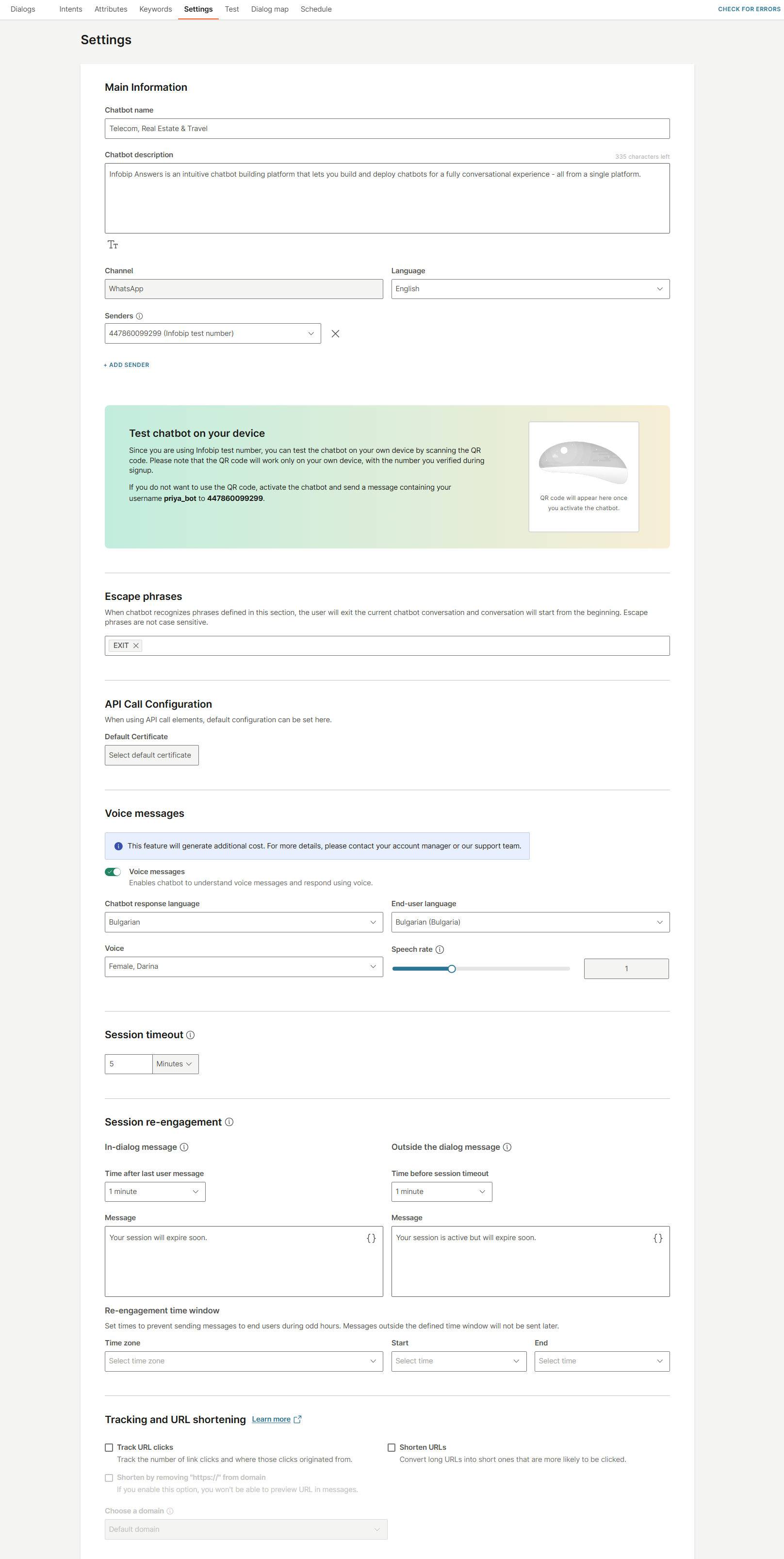
Task: Insert a variable into the in-dialog message
Action: [371, 1238]
